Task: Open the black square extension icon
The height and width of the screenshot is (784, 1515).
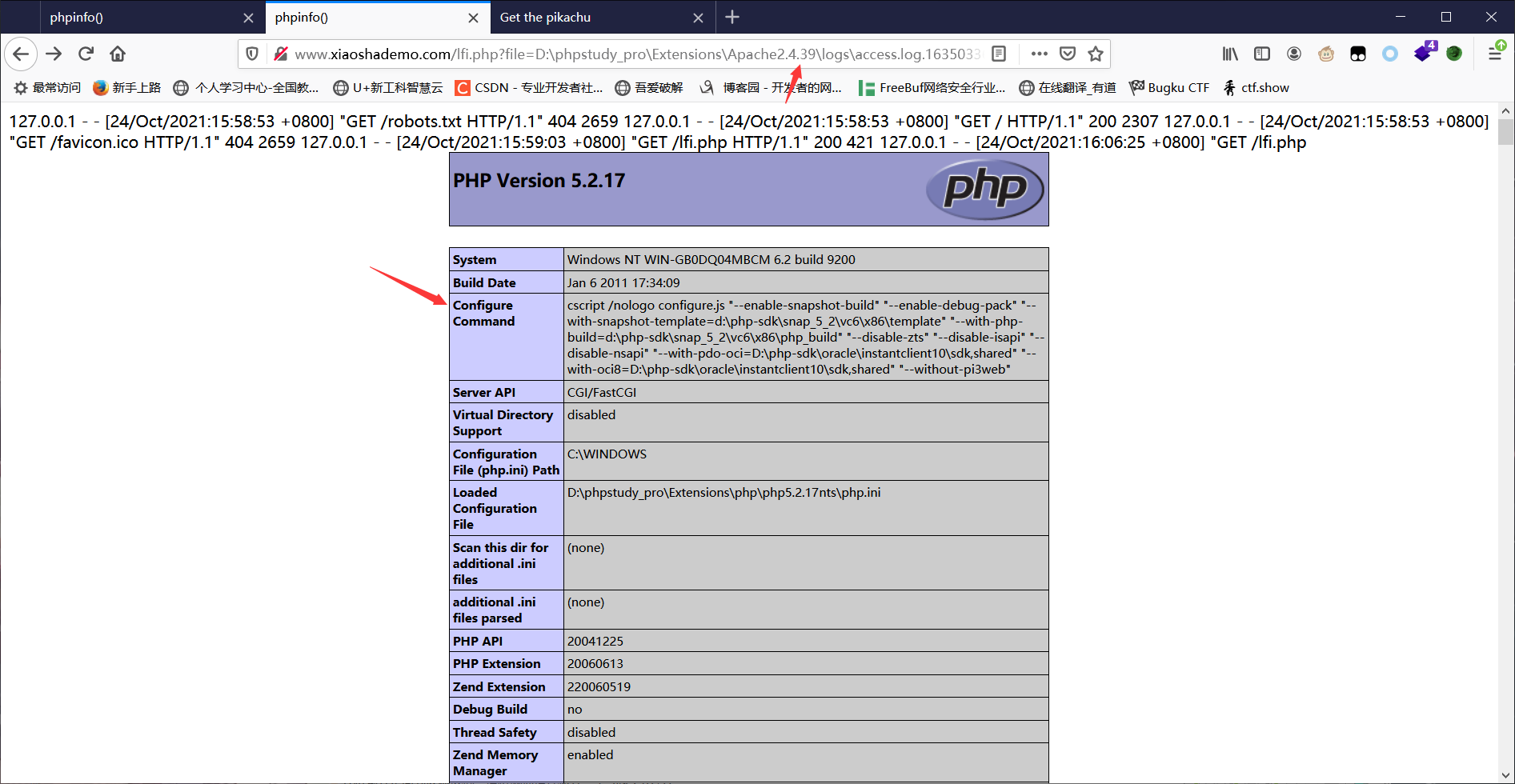Action: [1358, 54]
